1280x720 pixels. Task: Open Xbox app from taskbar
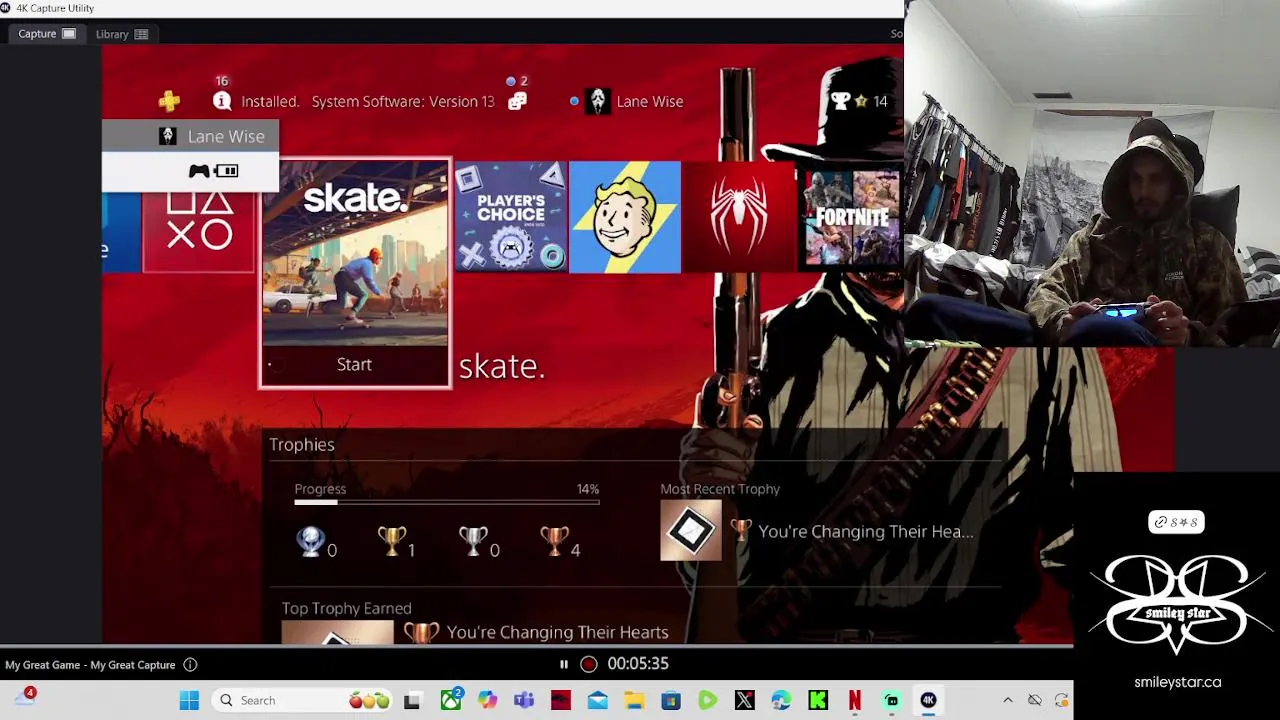(451, 700)
